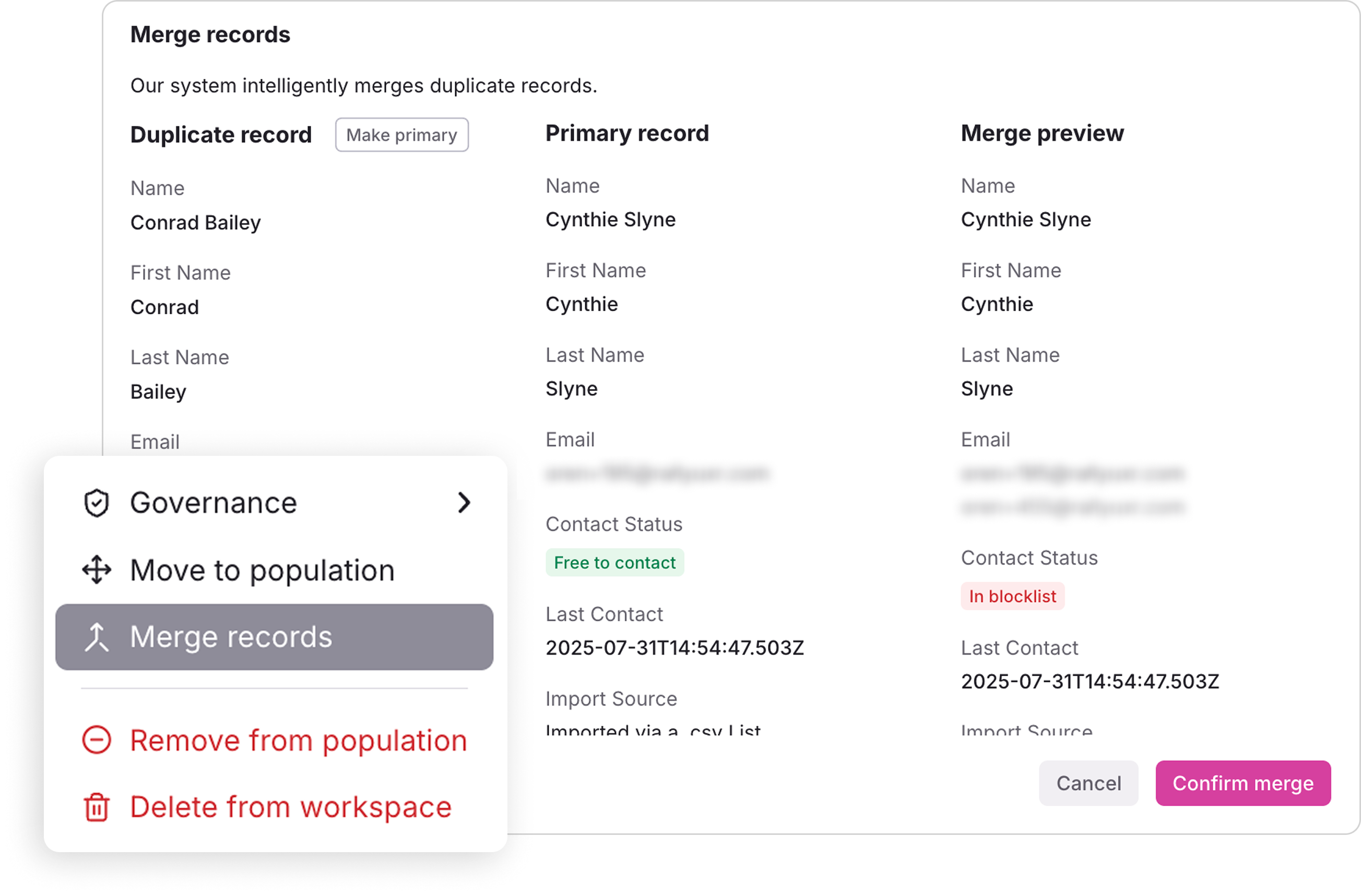Click merge preview Last Contact timestamp
1361x896 pixels.
[1090, 681]
